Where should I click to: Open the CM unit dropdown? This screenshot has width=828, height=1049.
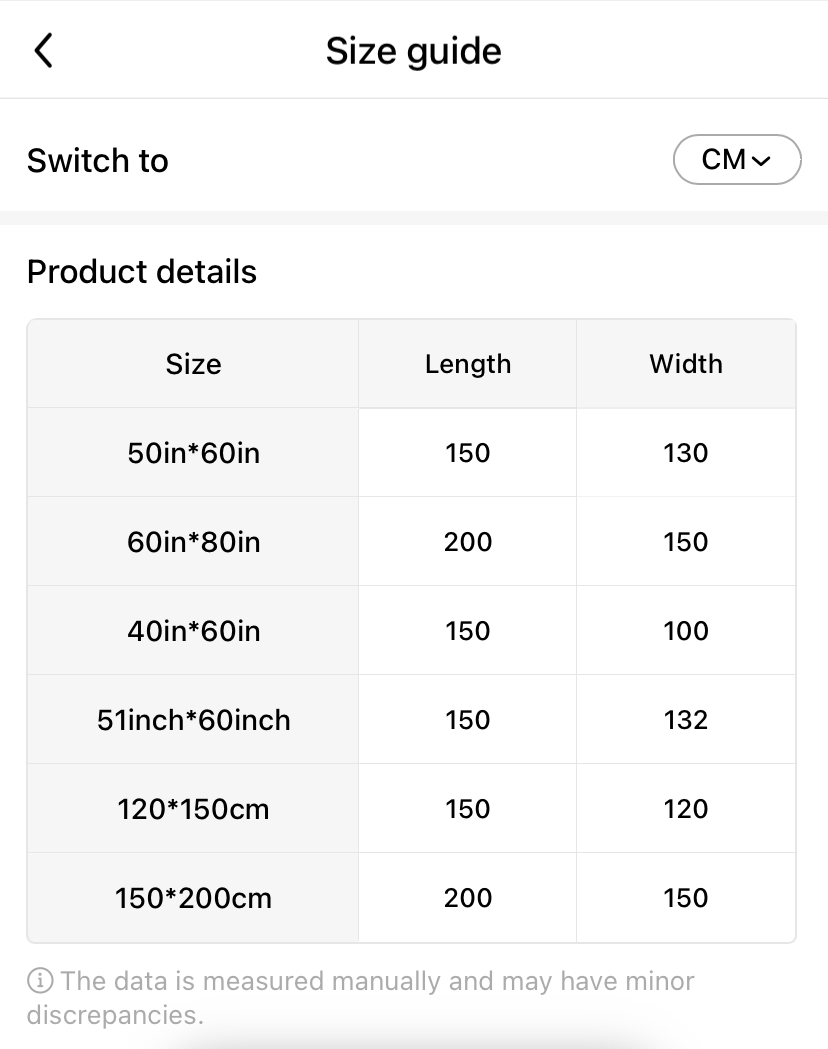(737, 160)
